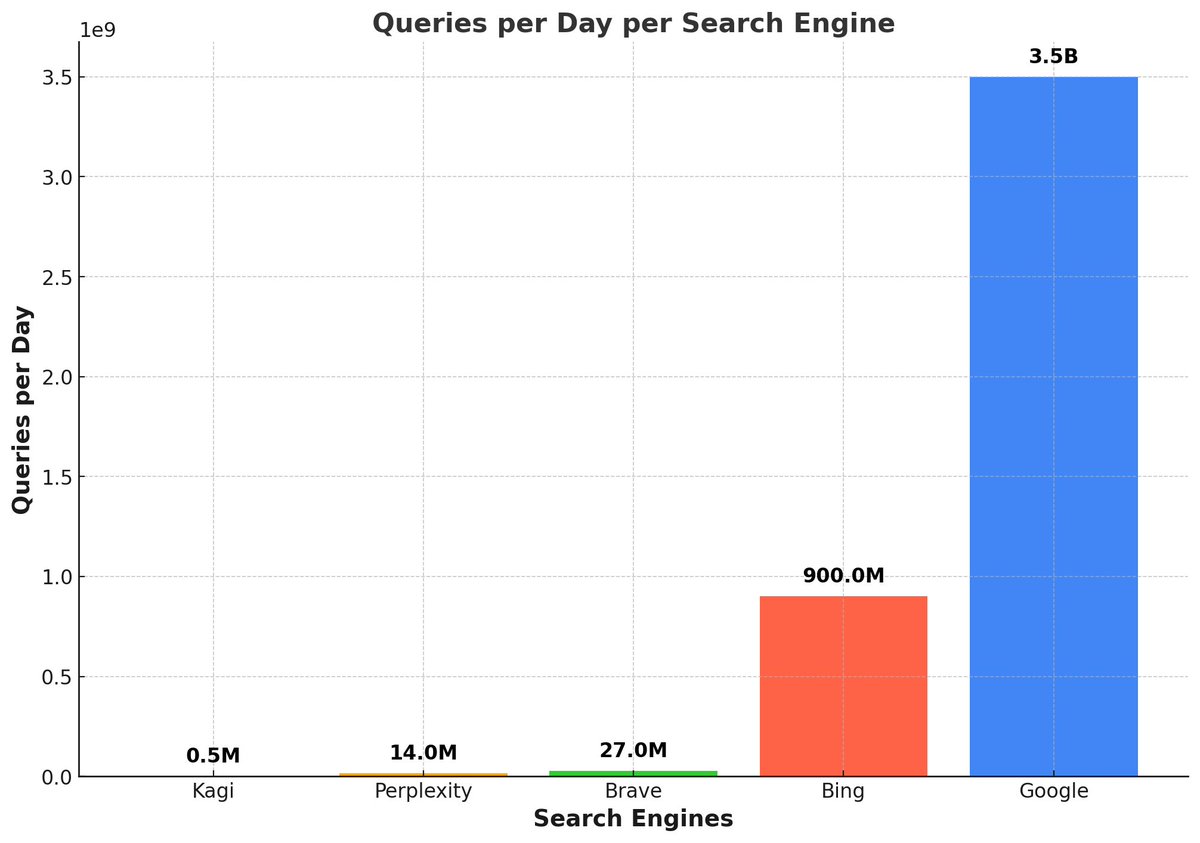Select the 3.5B value label

pos(1054,56)
